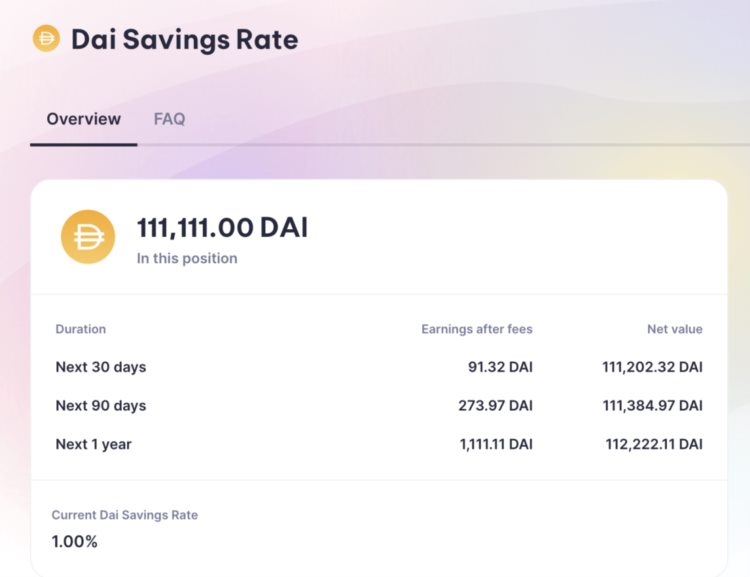The image size is (750, 577).
Task: Click the large DAI coin icon in card
Action: pyautogui.click(x=88, y=237)
